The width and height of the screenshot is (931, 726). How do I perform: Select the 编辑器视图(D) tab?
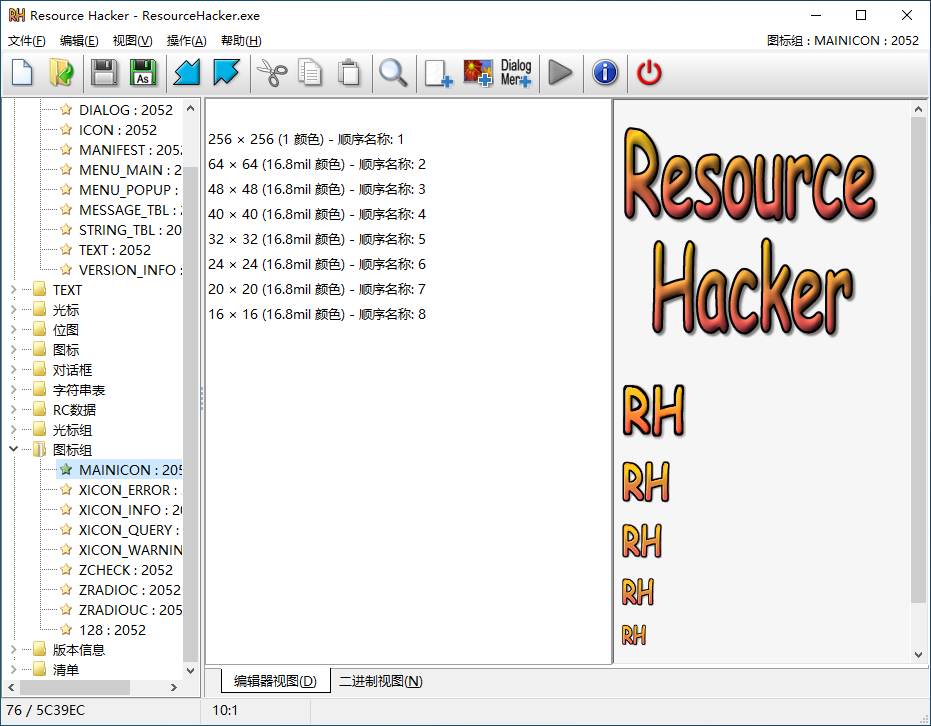276,681
